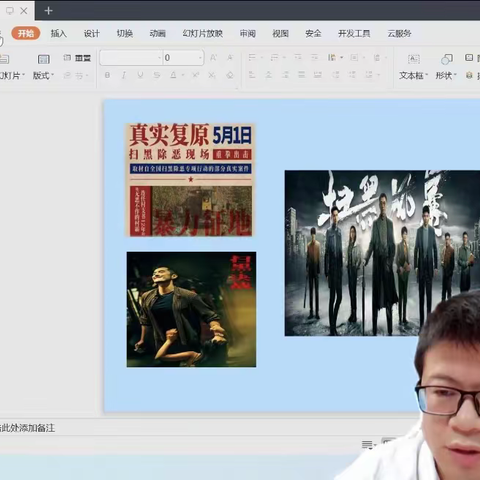Open the 动画 animation tab
Image resolution: width=480 pixels, height=480 pixels.
tap(158, 33)
